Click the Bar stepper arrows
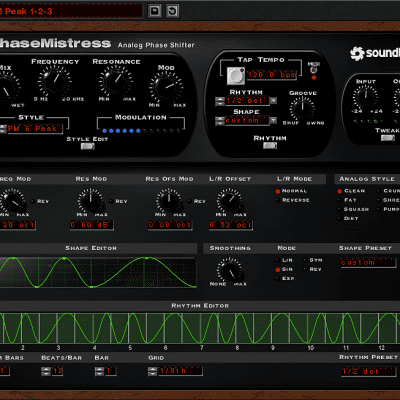This screenshot has height=400, width=400. (99, 371)
